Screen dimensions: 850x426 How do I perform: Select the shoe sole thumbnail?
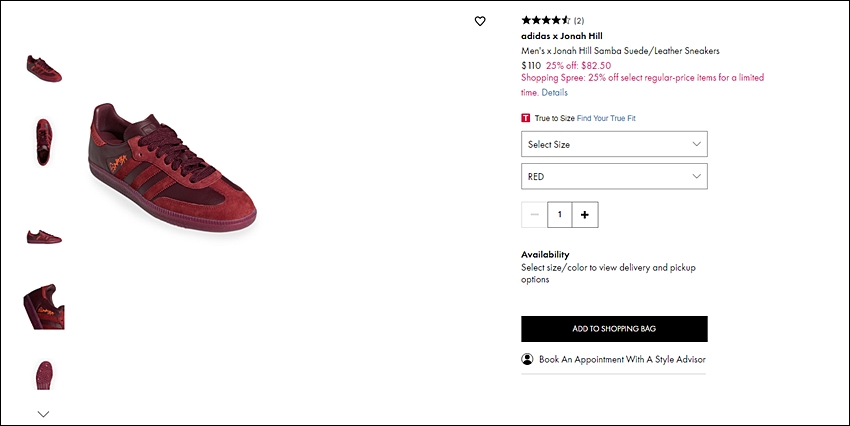pos(44,375)
